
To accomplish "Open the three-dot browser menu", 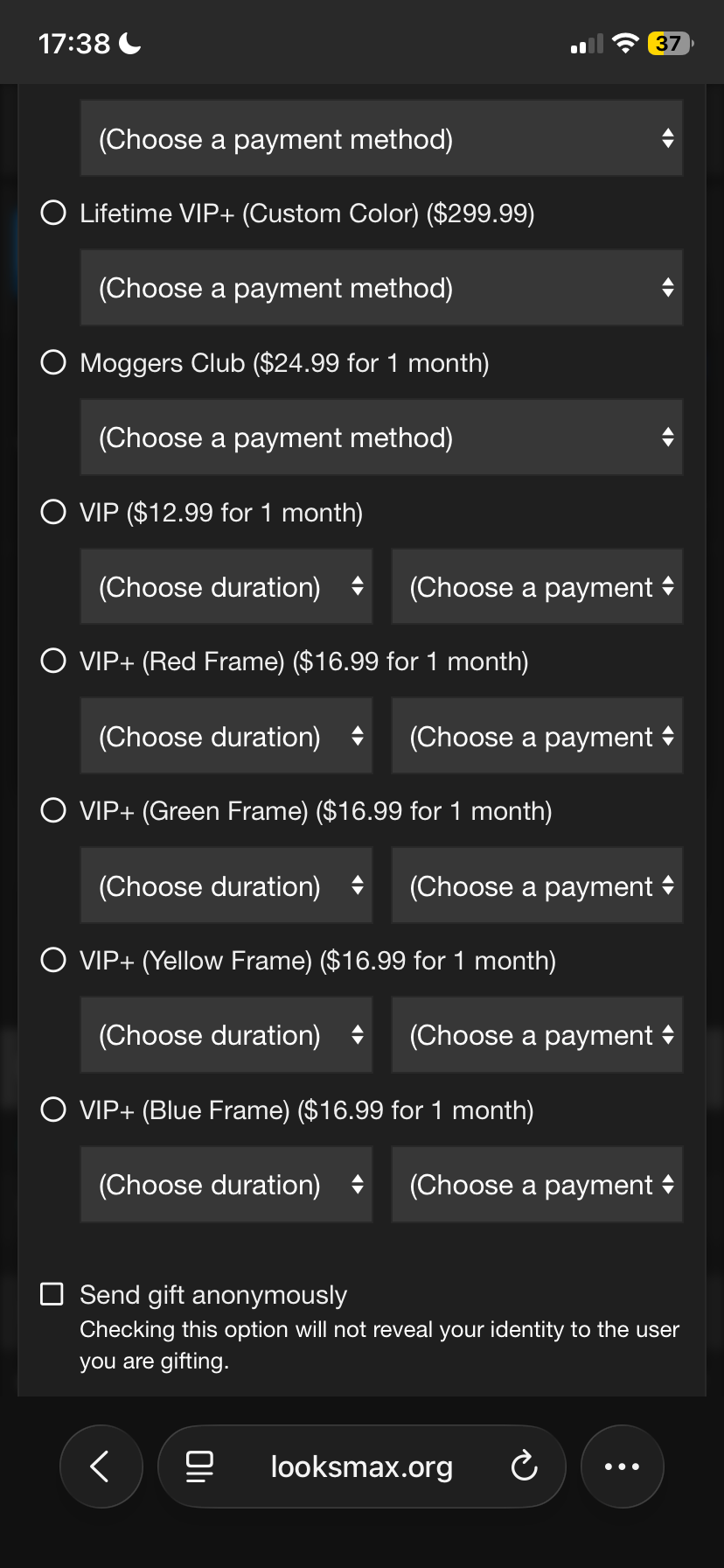I will [623, 1466].
